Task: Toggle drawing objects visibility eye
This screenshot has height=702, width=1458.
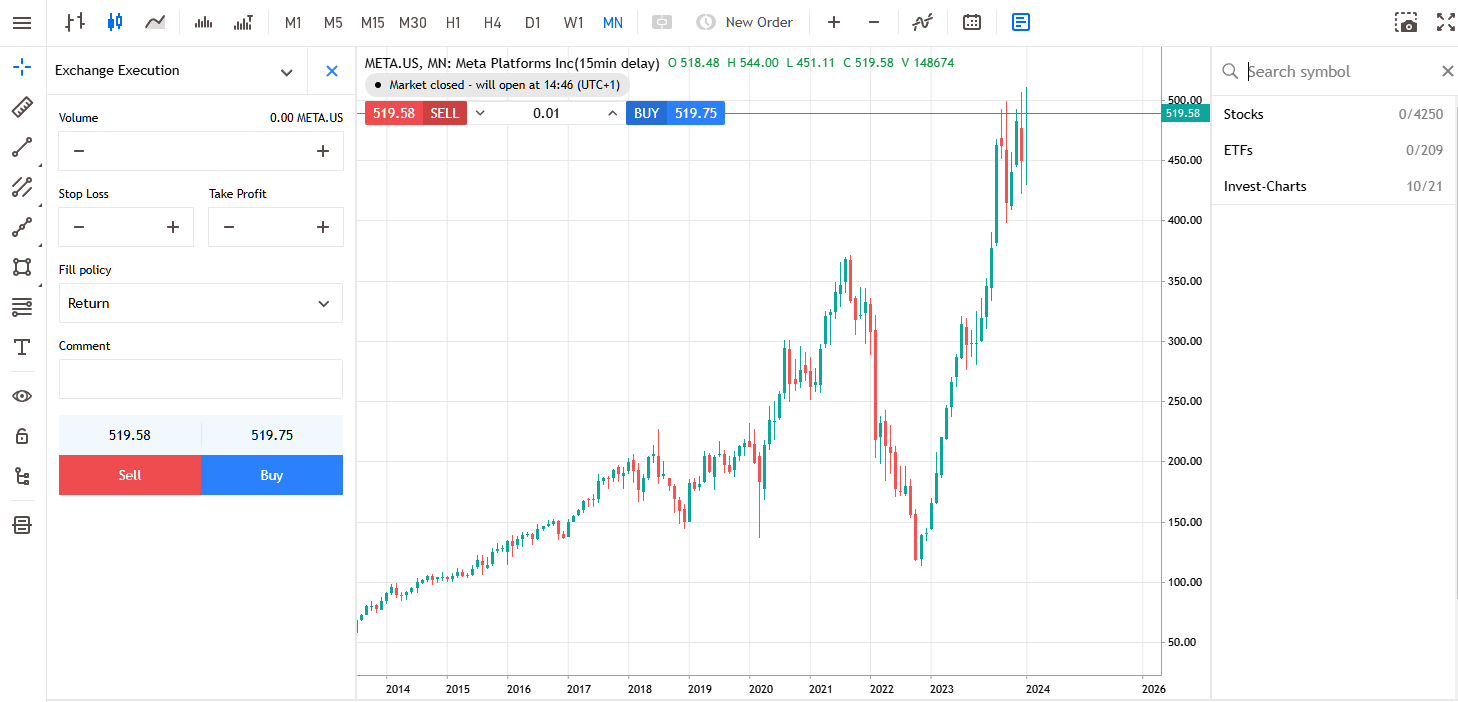Action: (x=22, y=396)
